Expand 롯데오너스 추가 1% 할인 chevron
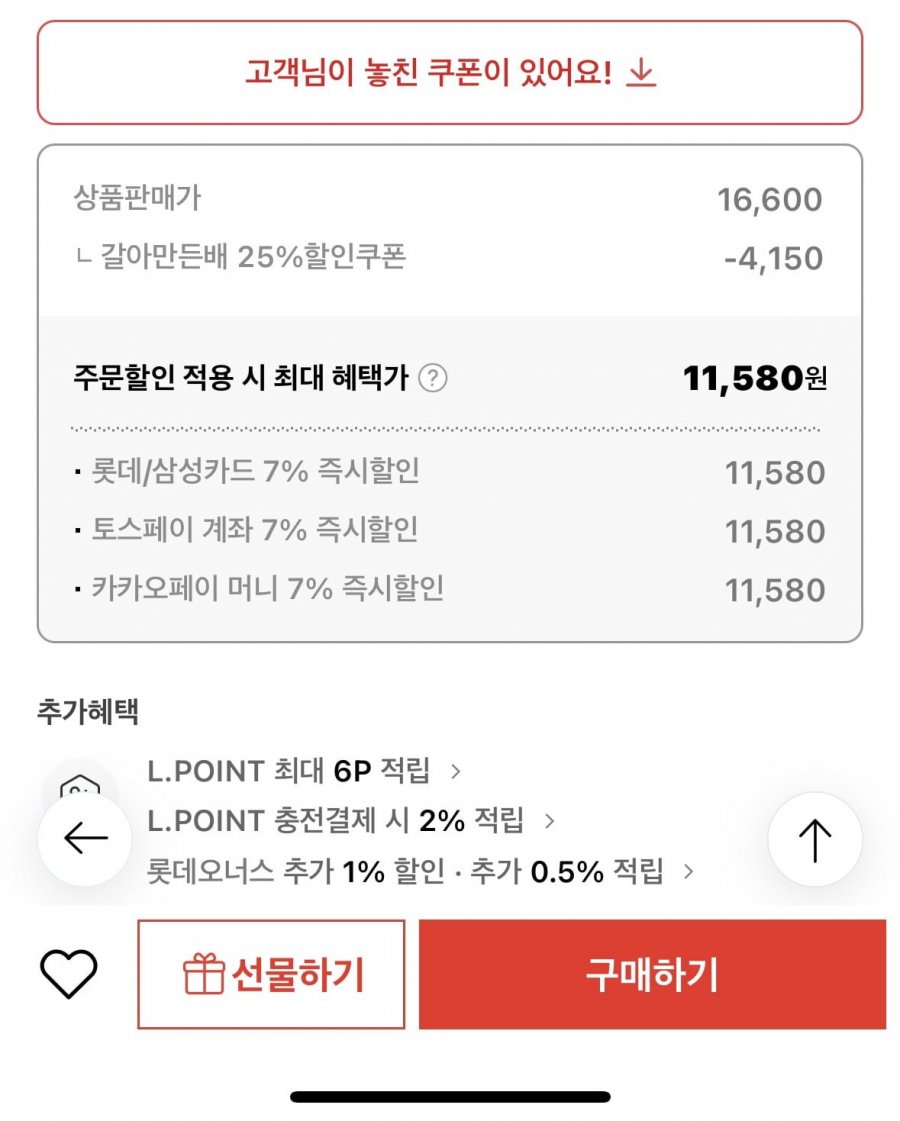The height and width of the screenshot is (1121, 900). tap(688, 871)
